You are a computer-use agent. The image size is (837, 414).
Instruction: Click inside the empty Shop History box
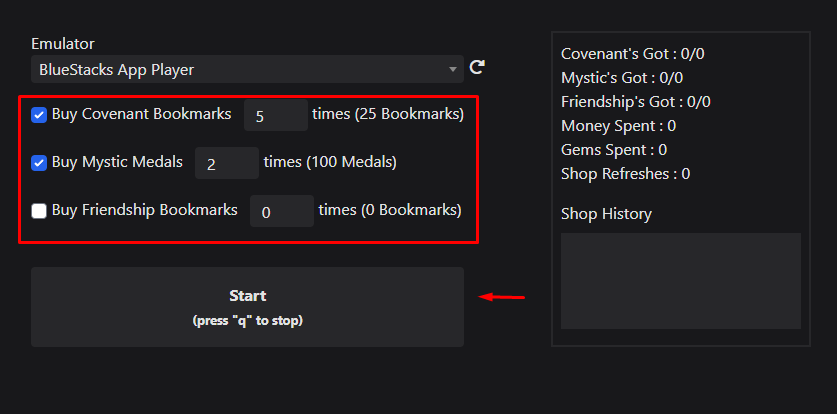point(681,281)
